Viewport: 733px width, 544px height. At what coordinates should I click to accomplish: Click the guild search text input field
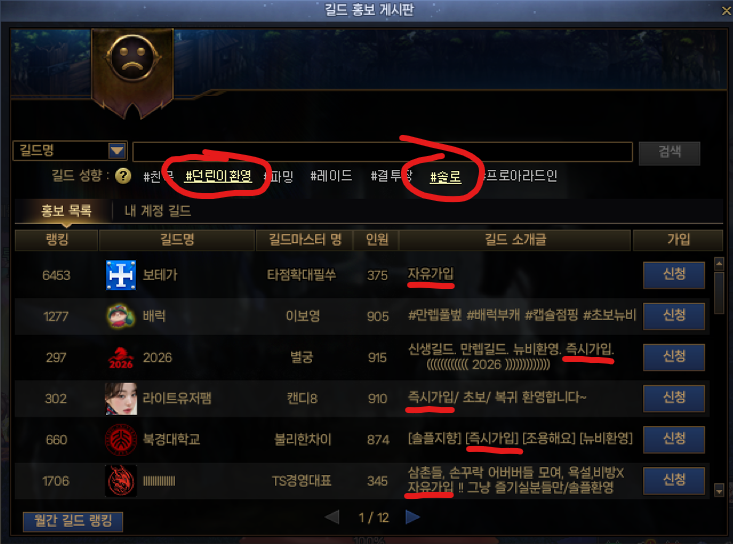pos(382,152)
